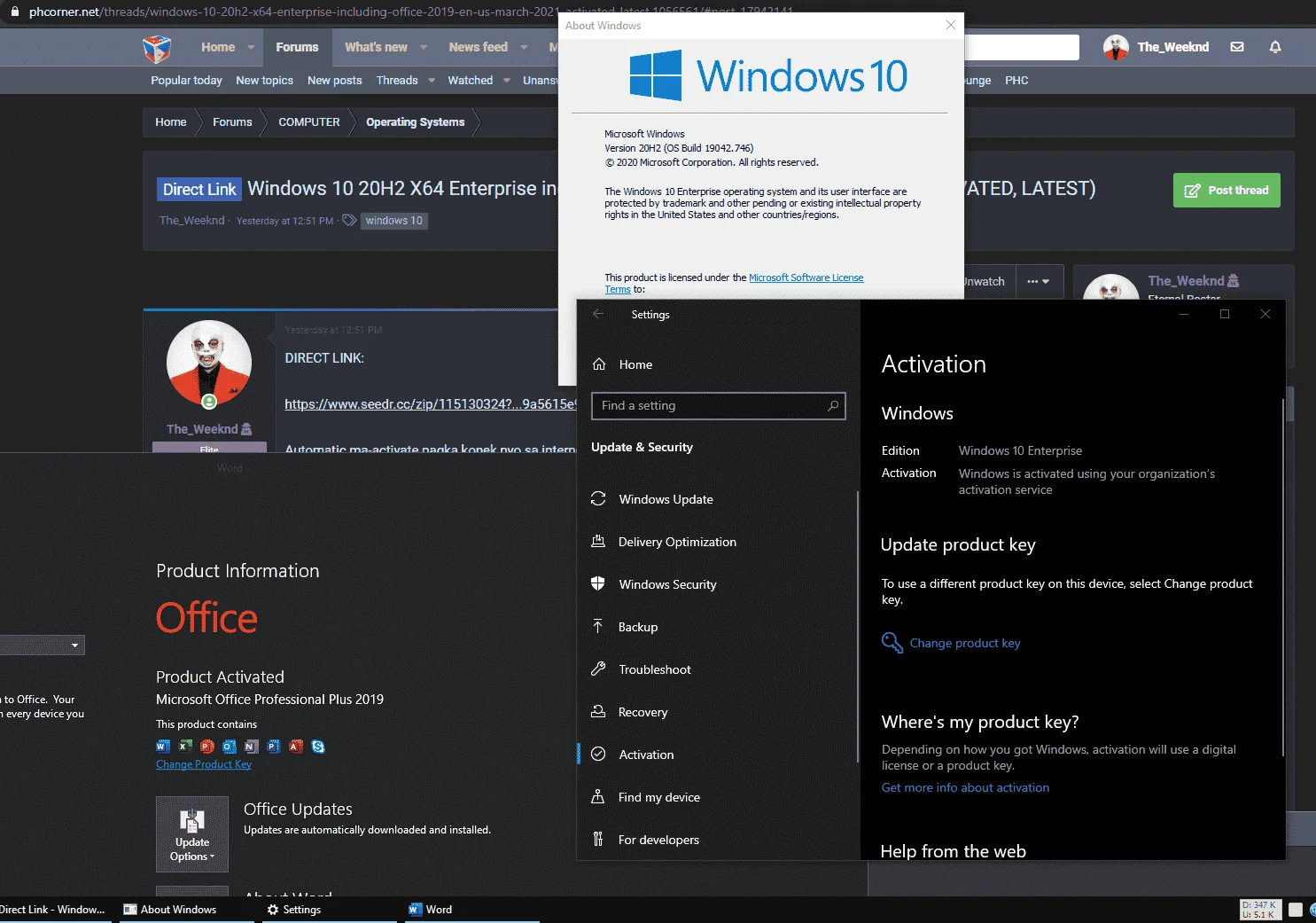This screenshot has height=923, width=1316.
Task: Click the Excel icon in Office product list
Action: tap(185, 747)
